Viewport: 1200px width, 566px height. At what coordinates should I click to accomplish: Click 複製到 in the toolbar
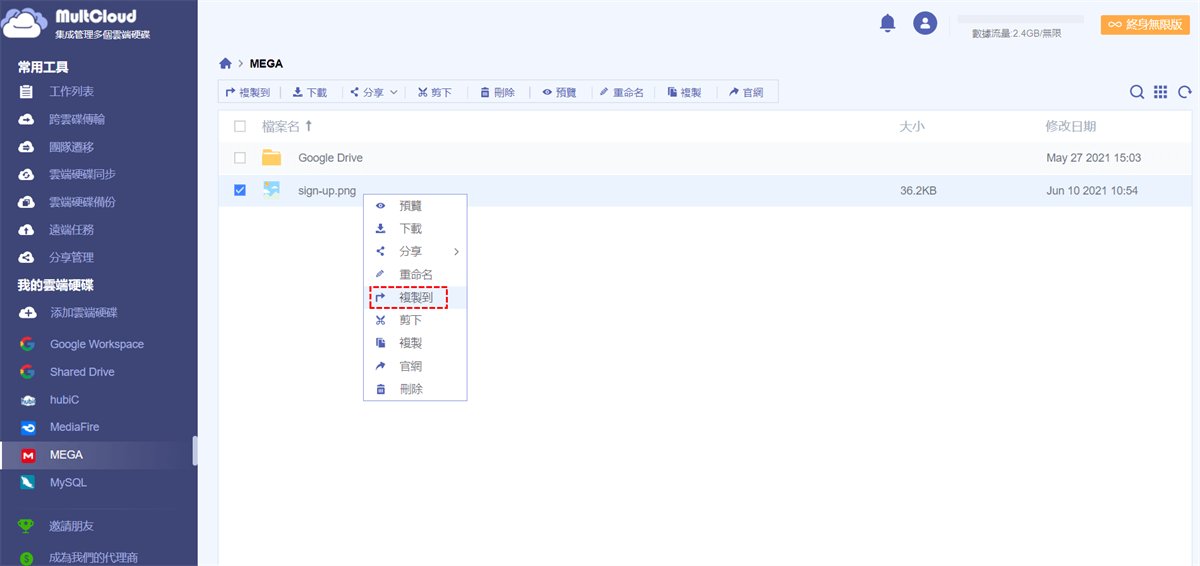248,92
